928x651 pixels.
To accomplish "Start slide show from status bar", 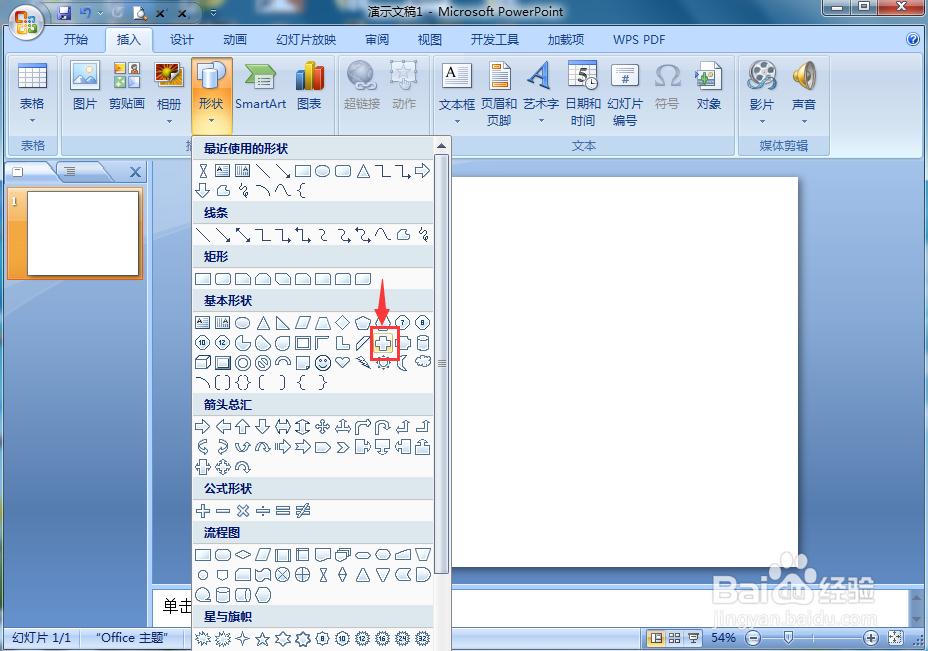I will [x=692, y=638].
